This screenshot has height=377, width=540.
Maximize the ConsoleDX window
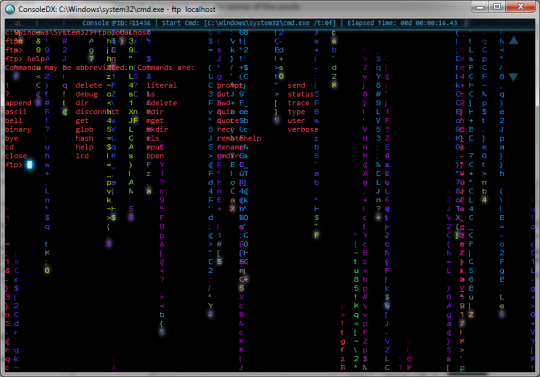tap(497, 7)
